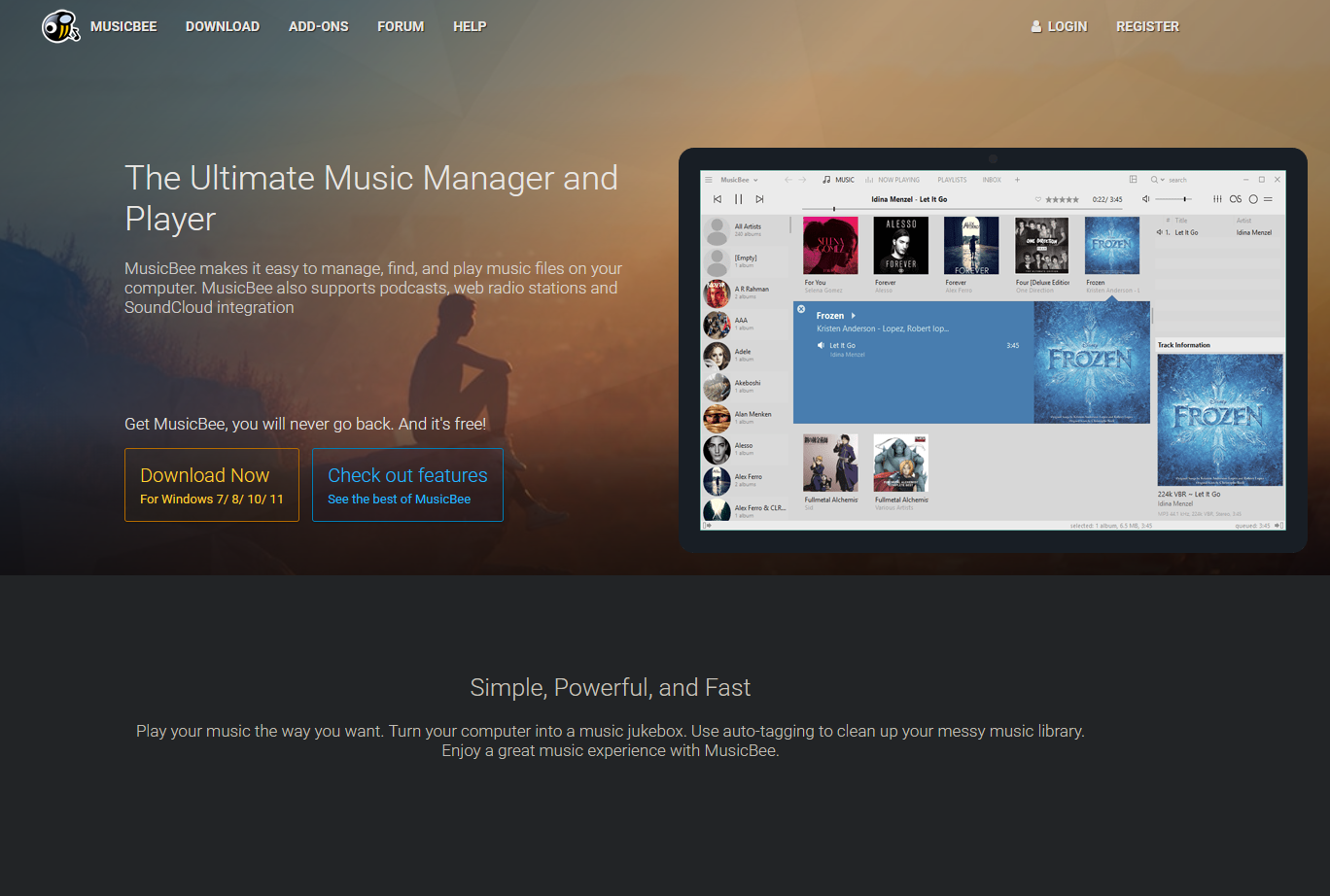Viewport: 1330px width, 896px height.
Task: Click the plus icon to add tab
Action: pyautogui.click(x=1018, y=180)
